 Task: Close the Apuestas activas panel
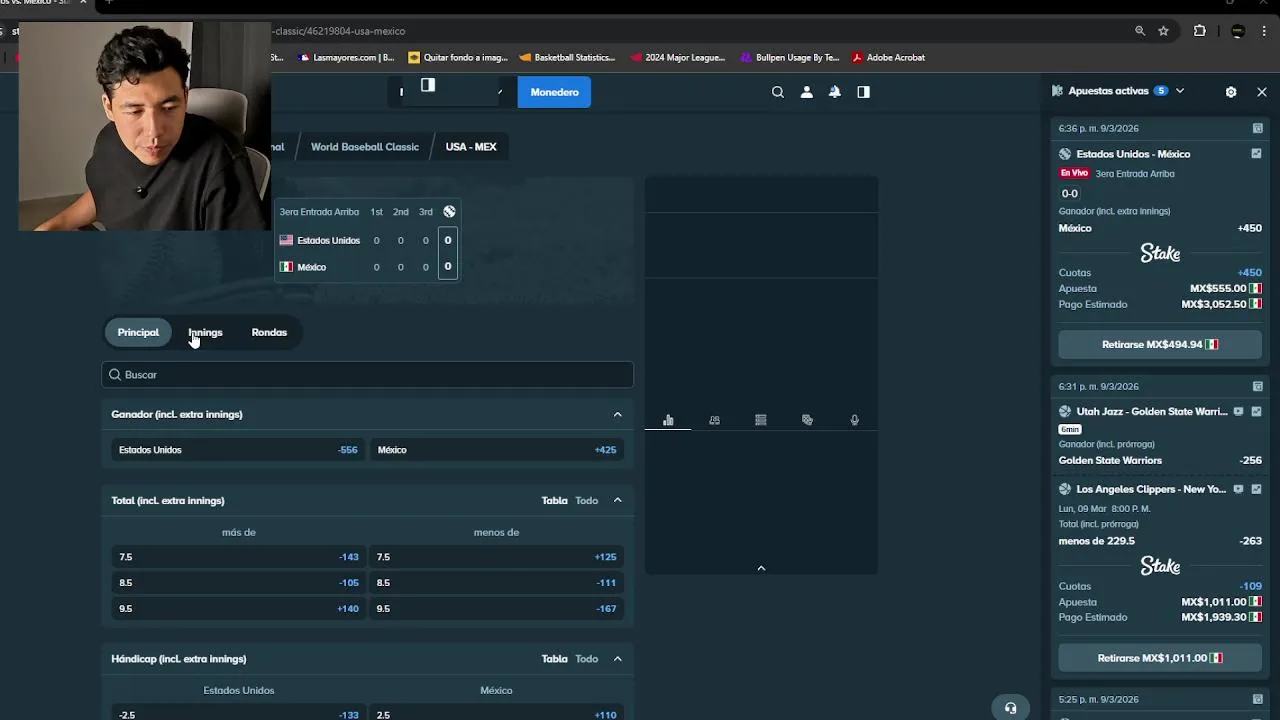point(1262,92)
